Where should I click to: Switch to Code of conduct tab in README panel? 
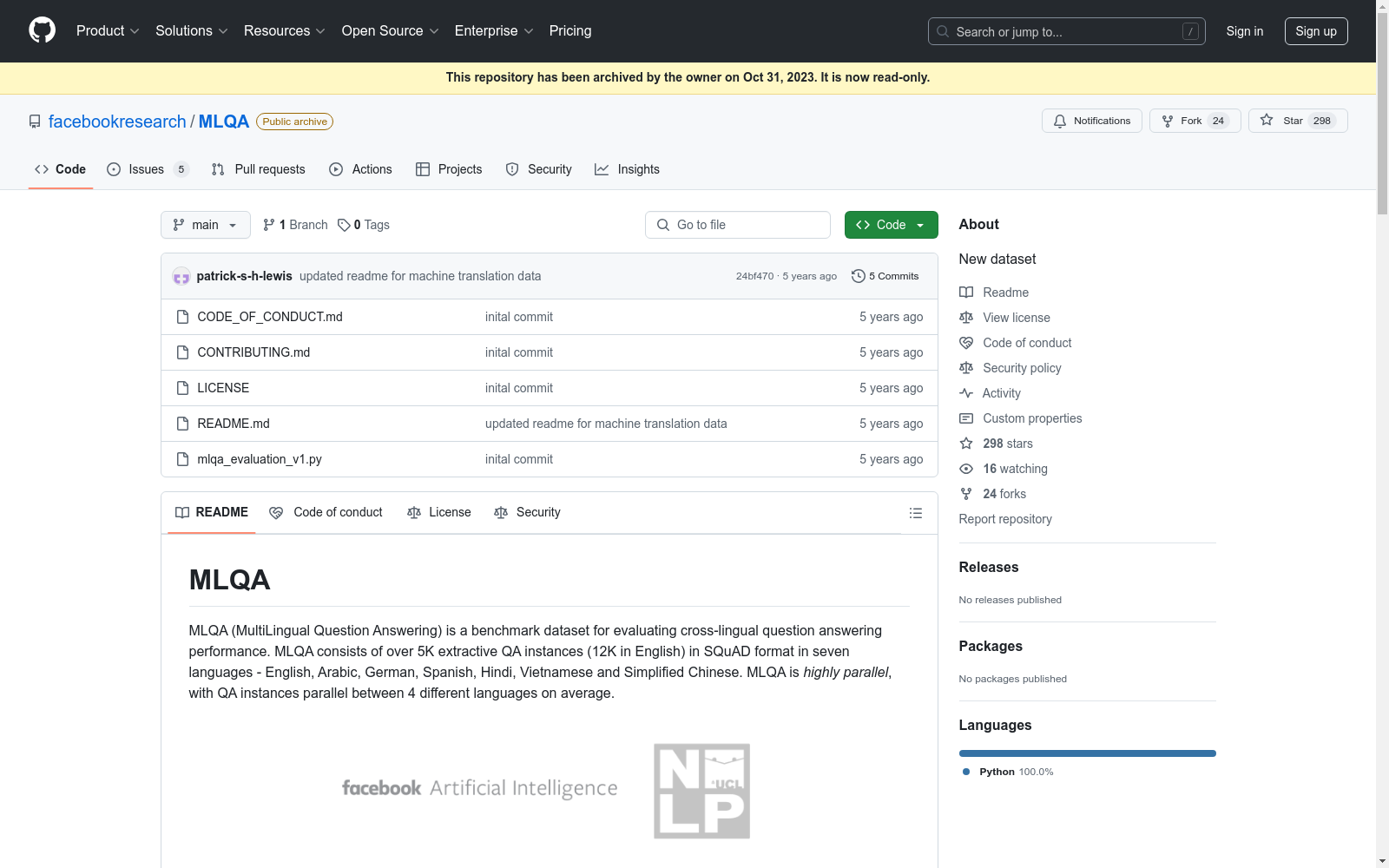(326, 513)
